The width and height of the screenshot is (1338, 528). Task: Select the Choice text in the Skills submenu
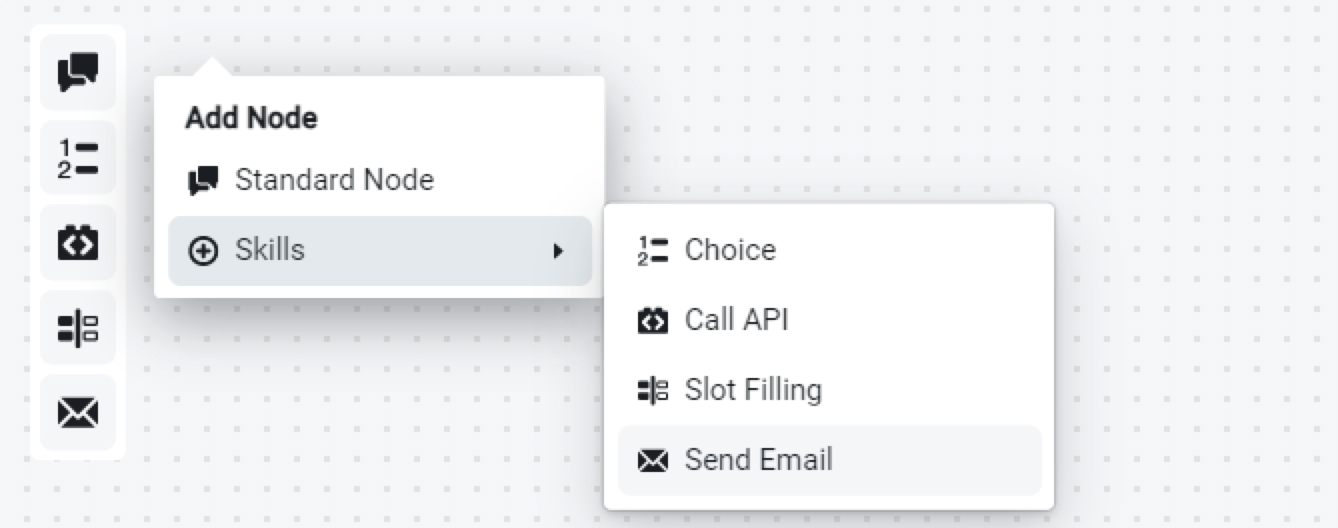(x=730, y=250)
